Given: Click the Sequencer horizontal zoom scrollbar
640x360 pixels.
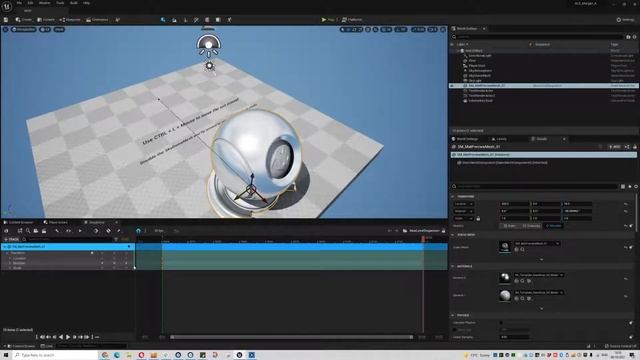Looking at the screenshot, I should tap(292, 337).
